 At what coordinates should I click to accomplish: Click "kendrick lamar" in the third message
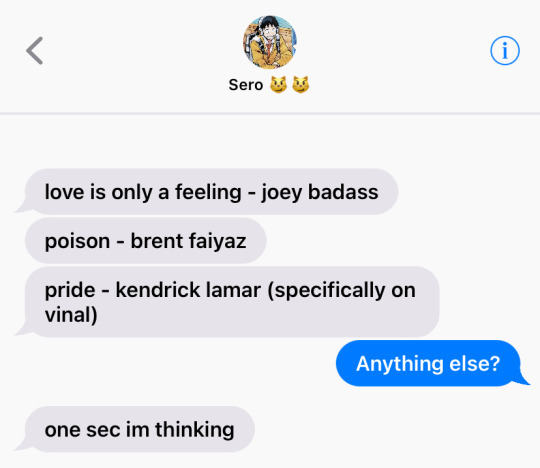pos(188,290)
